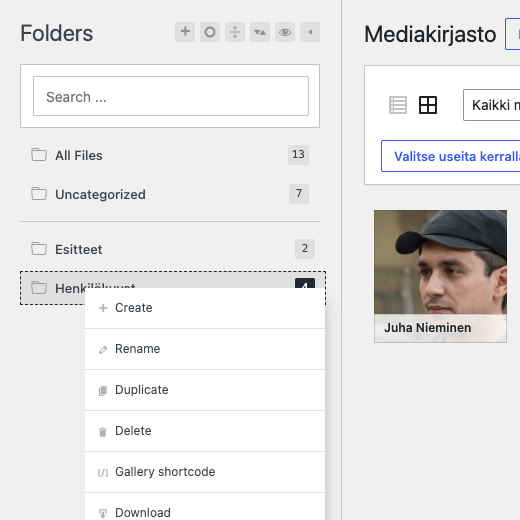520x520 pixels.
Task: Click the circle refresh icon in Folders toolbar
Action: click(210, 32)
